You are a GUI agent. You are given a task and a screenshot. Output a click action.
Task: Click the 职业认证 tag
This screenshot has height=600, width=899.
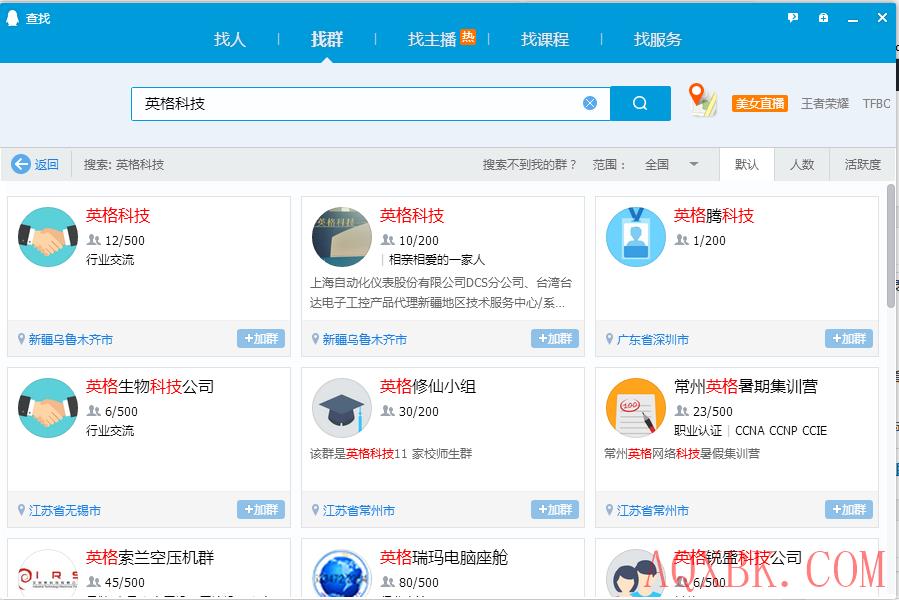698,431
